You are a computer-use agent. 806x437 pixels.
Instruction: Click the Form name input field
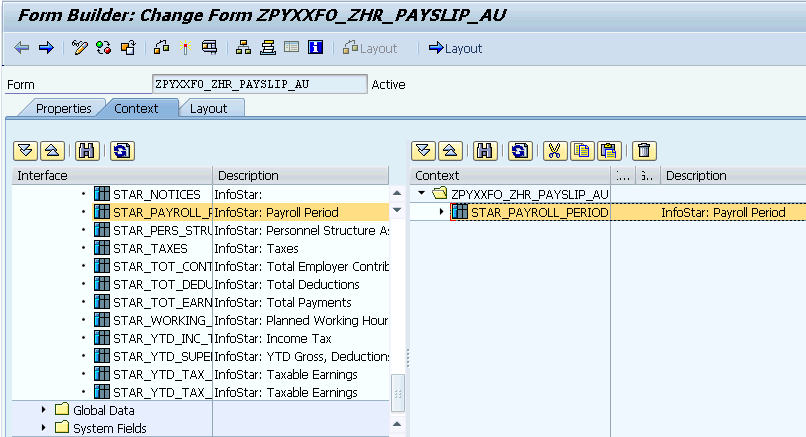tap(258, 84)
